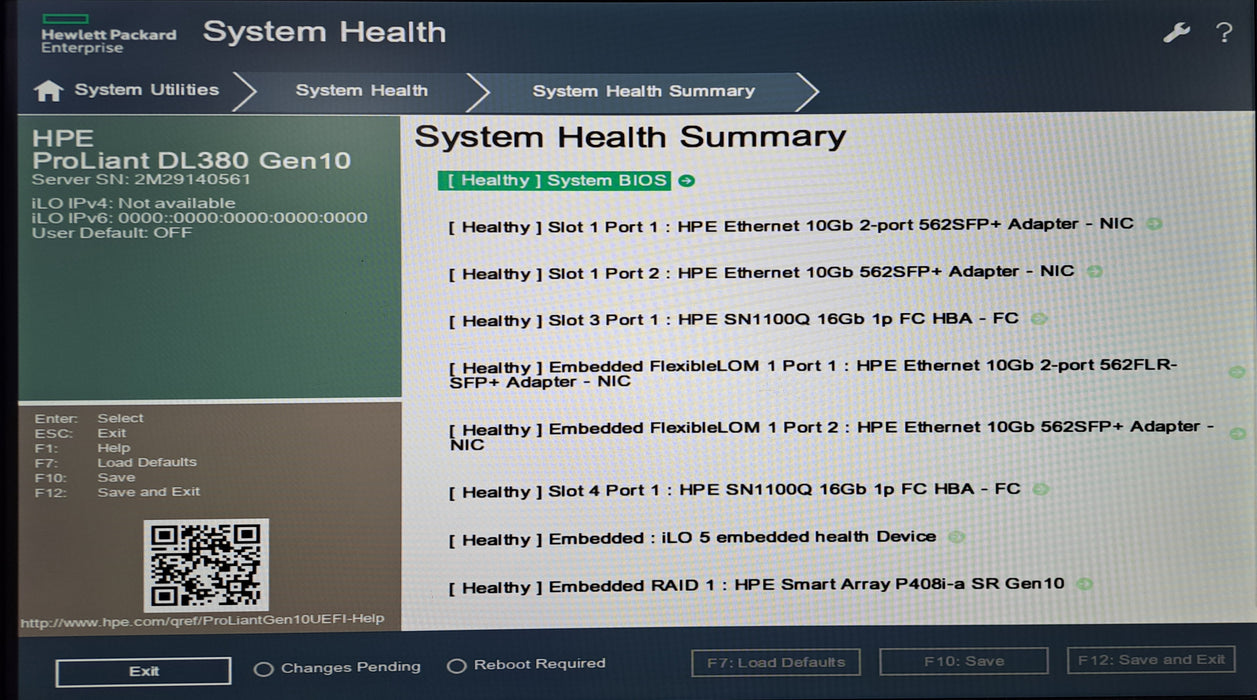Click the iLO IPv4: Not available text
This screenshot has width=1257, height=700.
(133, 203)
